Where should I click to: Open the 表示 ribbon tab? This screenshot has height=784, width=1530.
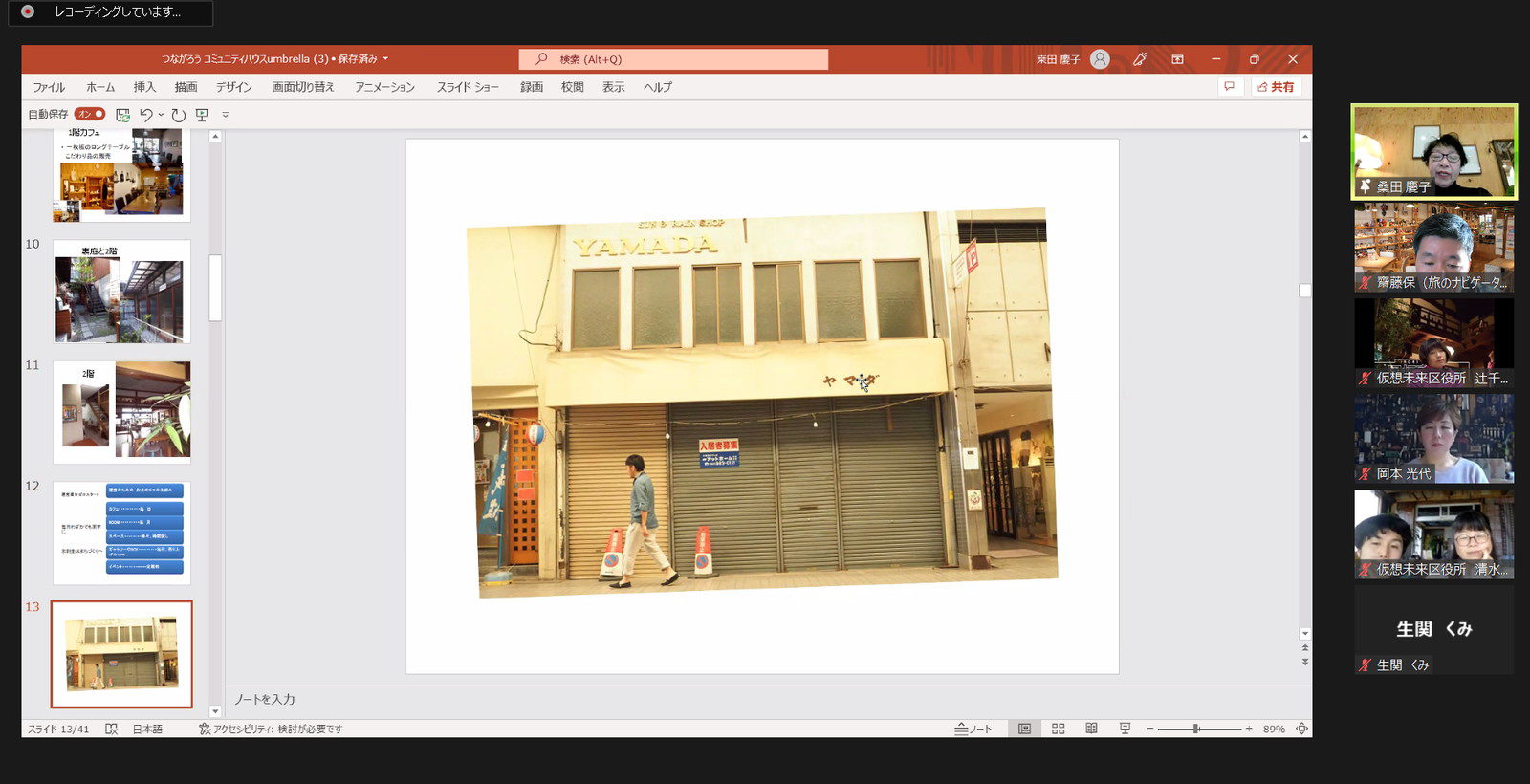click(x=613, y=87)
